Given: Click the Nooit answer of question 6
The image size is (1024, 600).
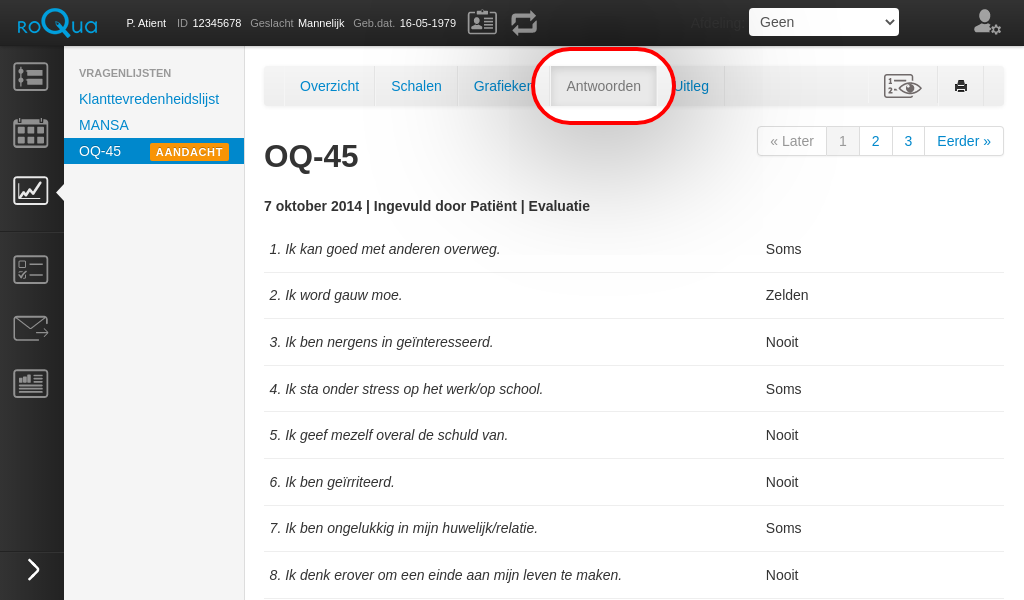Looking at the screenshot, I should pos(782,482).
